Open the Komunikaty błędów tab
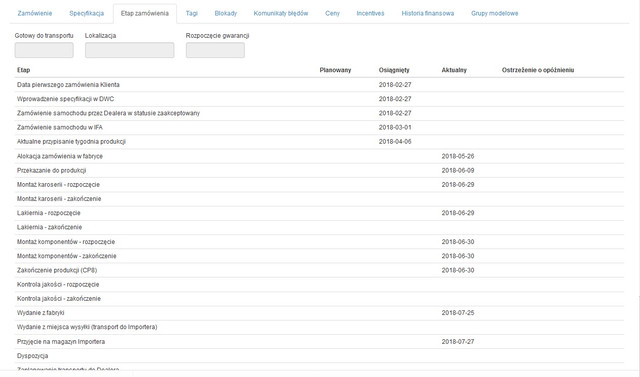 pyautogui.click(x=281, y=13)
